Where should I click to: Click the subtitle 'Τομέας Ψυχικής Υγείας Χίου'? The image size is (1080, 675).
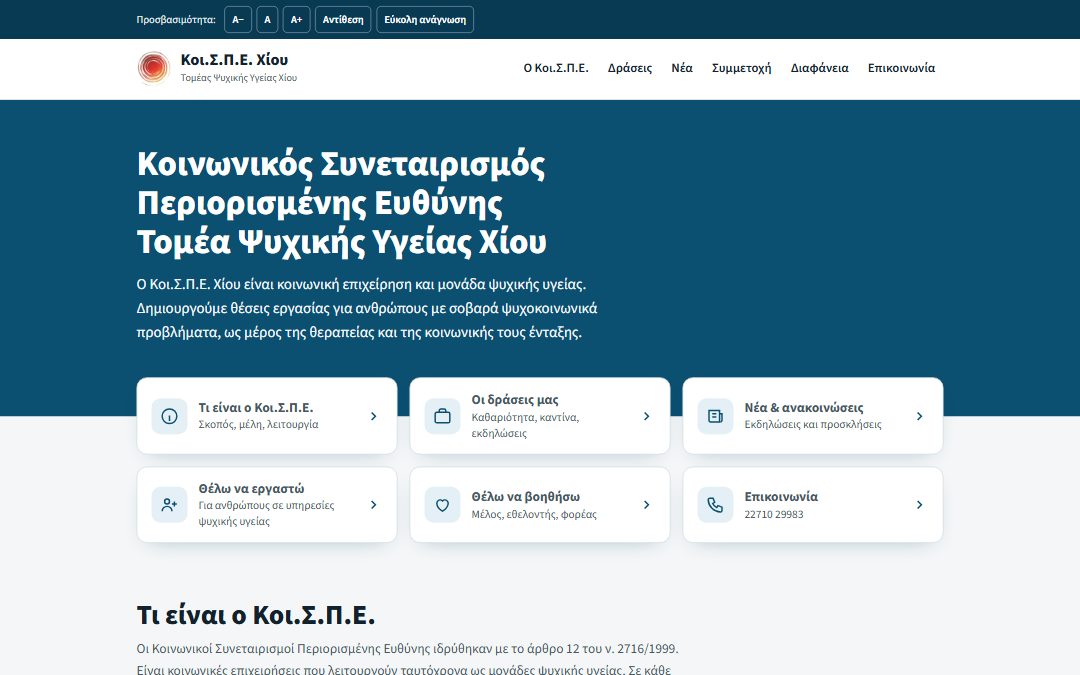(238, 78)
